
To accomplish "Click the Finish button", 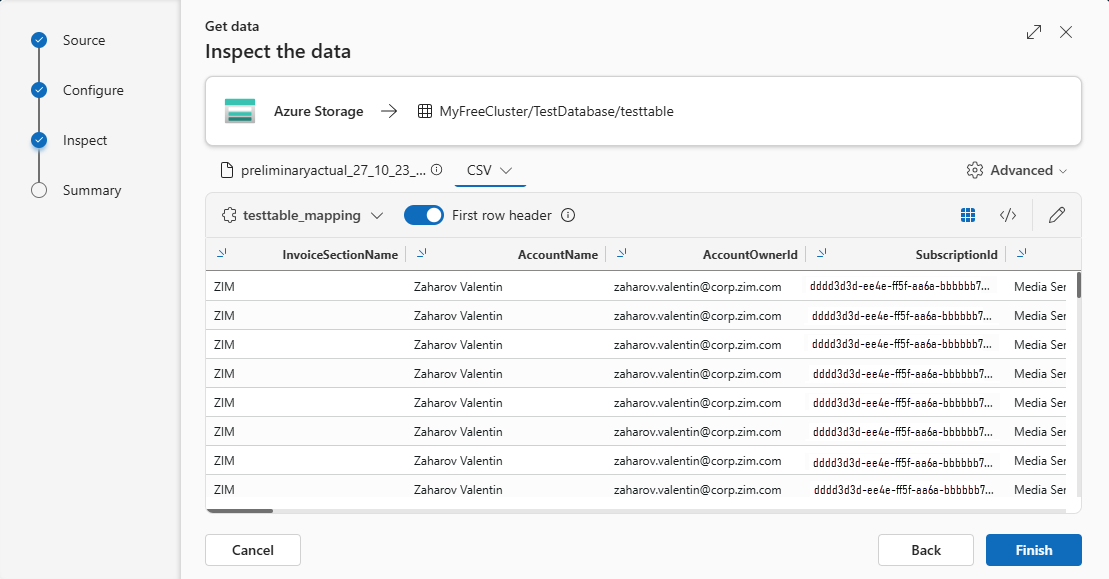I will coord(1033,550).
